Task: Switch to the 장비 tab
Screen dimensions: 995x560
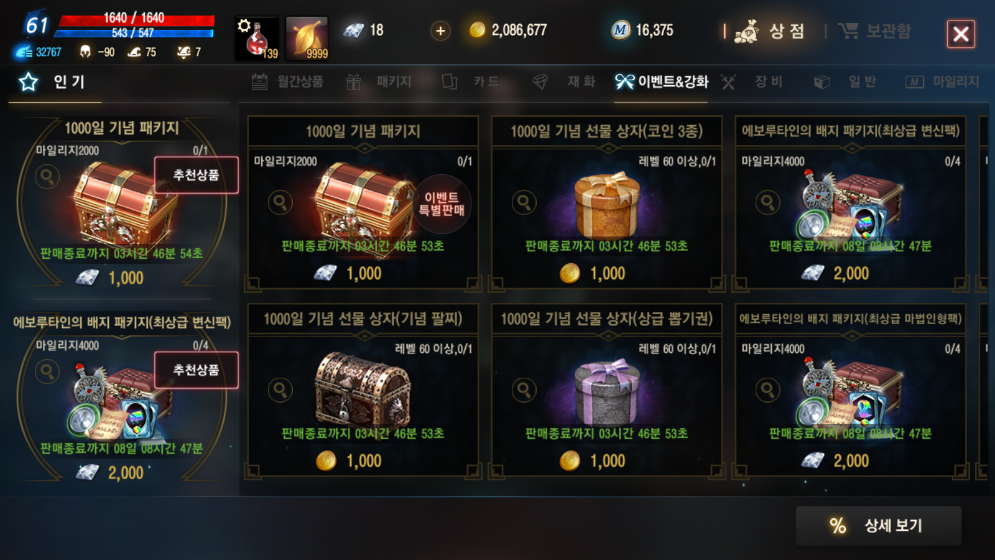Action: [x=753, y=82]
